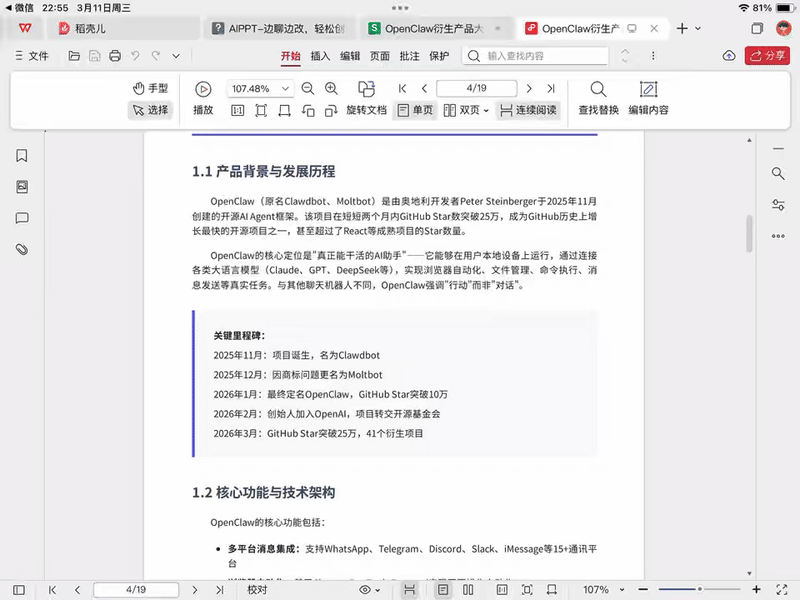Jump to last page in ribbon
The image size is (800, 600).
[x=551, y=89]
